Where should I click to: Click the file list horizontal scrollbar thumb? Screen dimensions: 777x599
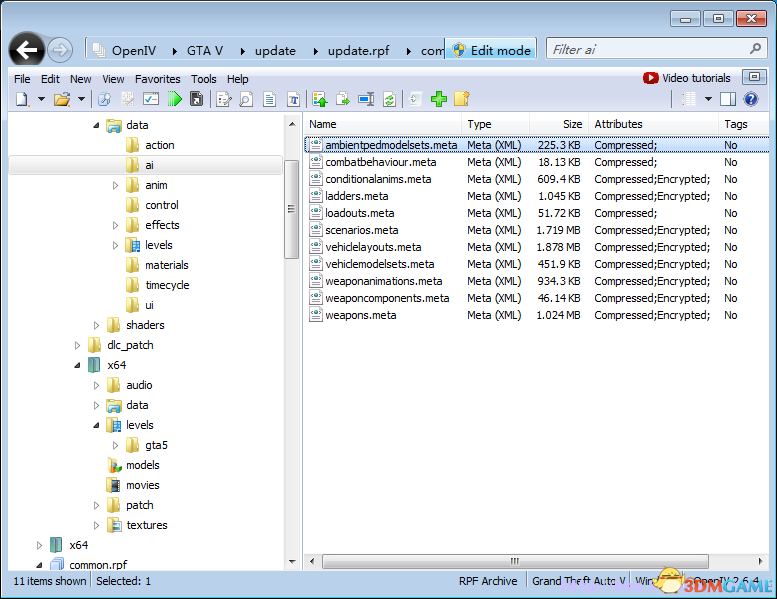point(515,561)
